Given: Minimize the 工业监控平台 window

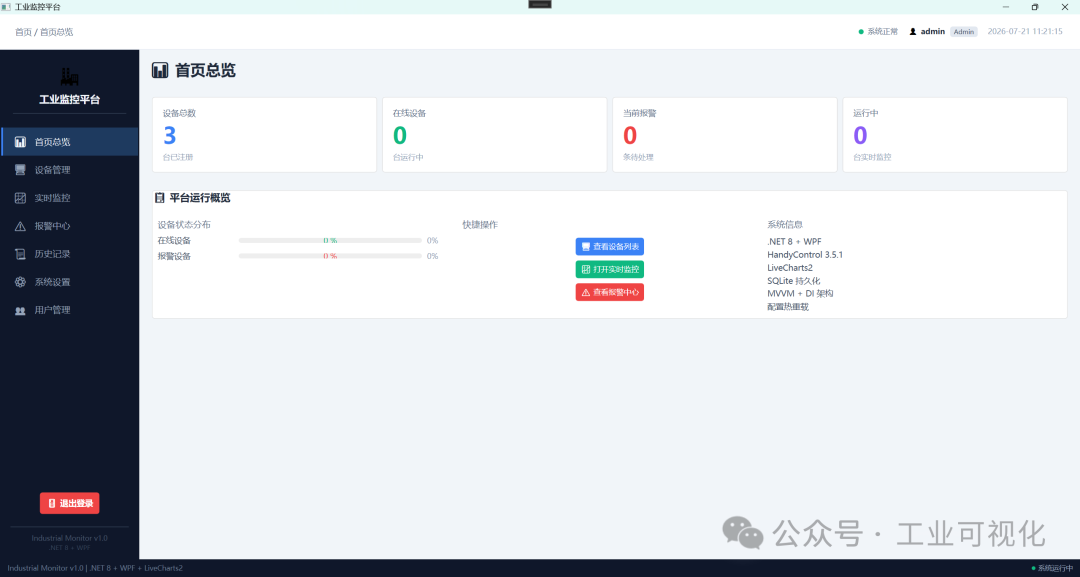Looking at the screenshot, I should click(x=1006, y=7).
